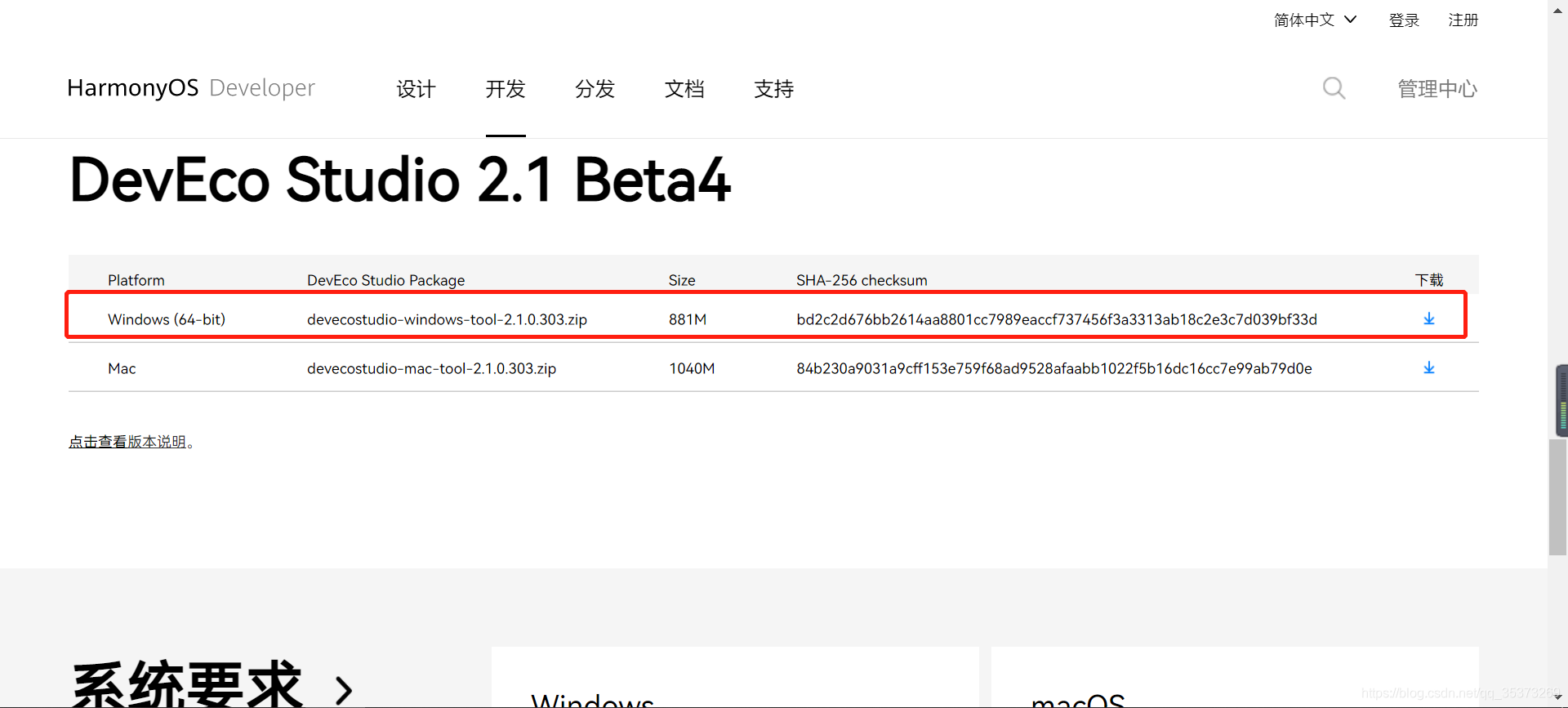Expand the 系统要求 section chevron
Screen dimensions: 1568x708
344,690
